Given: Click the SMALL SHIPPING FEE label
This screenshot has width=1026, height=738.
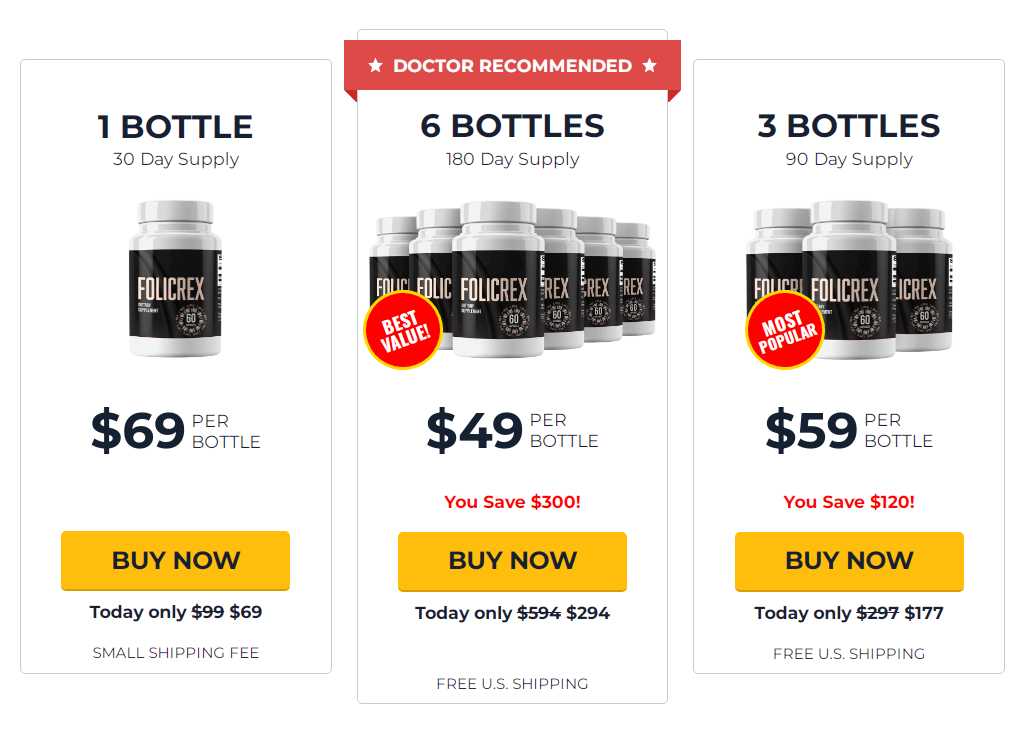Looking at the screenshot, I should (x=175, y=653).
